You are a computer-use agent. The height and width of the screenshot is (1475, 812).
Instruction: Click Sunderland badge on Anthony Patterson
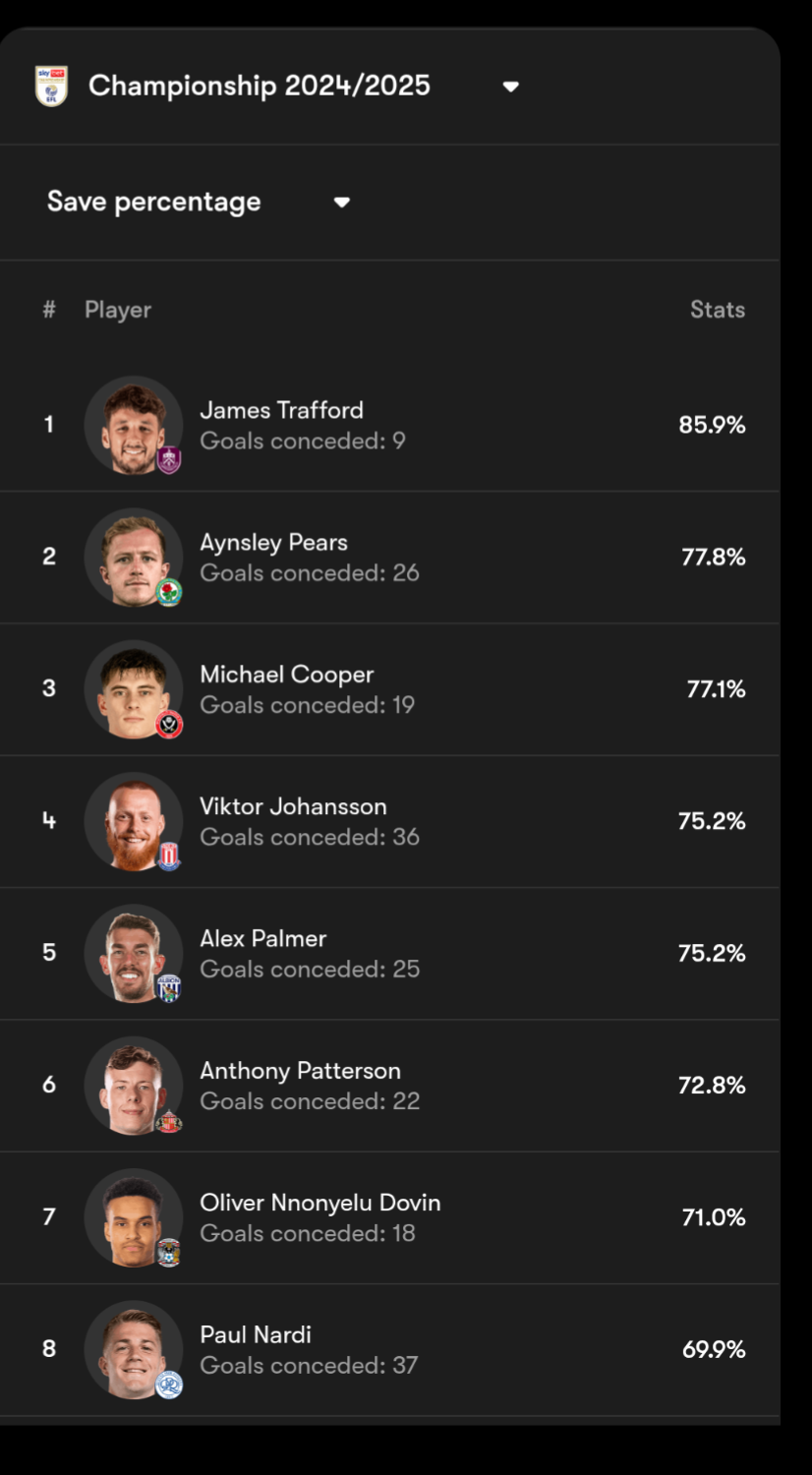[169, 1121]
